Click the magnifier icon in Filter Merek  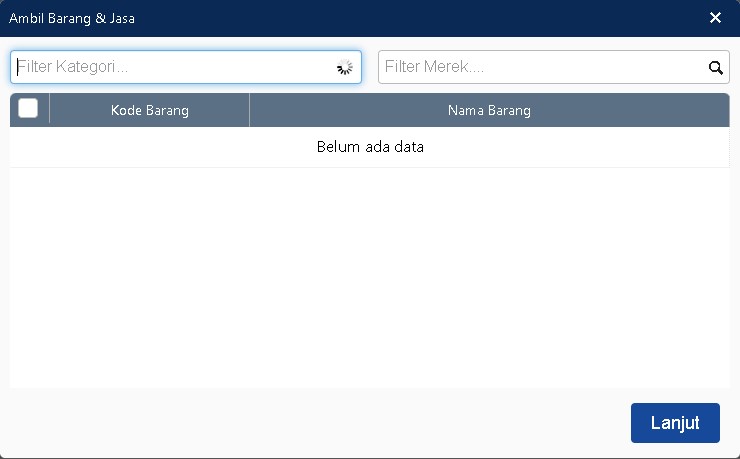(715, 68)
